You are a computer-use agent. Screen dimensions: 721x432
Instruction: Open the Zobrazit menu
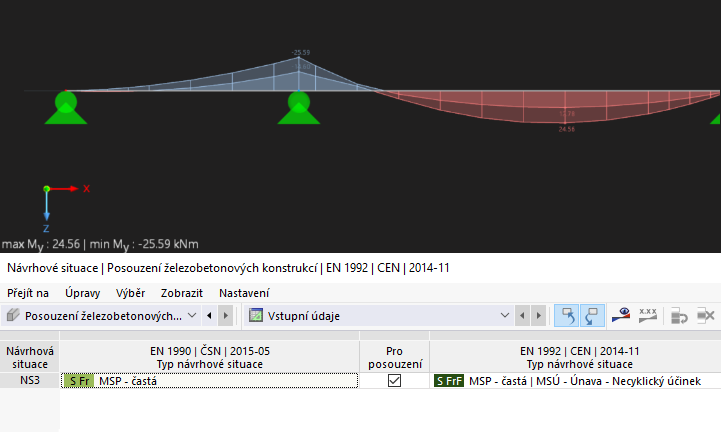(182, 293)
